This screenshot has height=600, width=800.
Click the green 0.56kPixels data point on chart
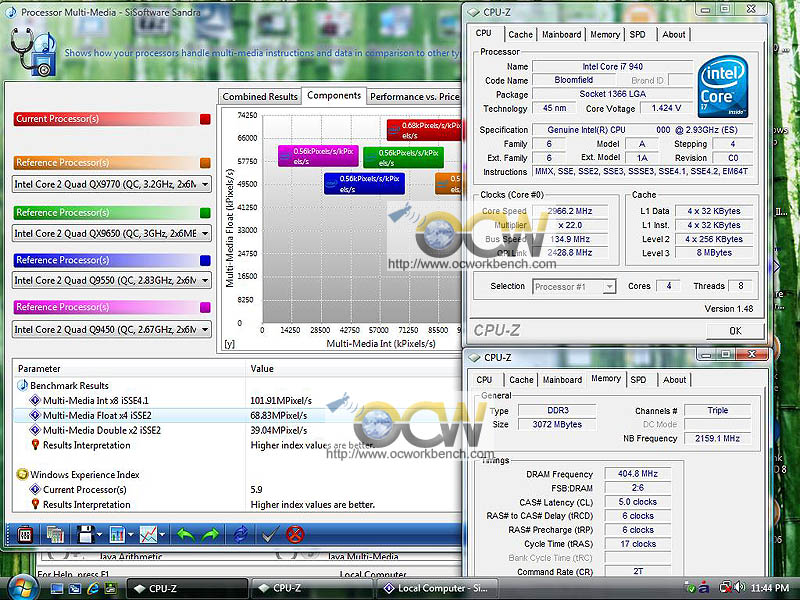(403, 158)
